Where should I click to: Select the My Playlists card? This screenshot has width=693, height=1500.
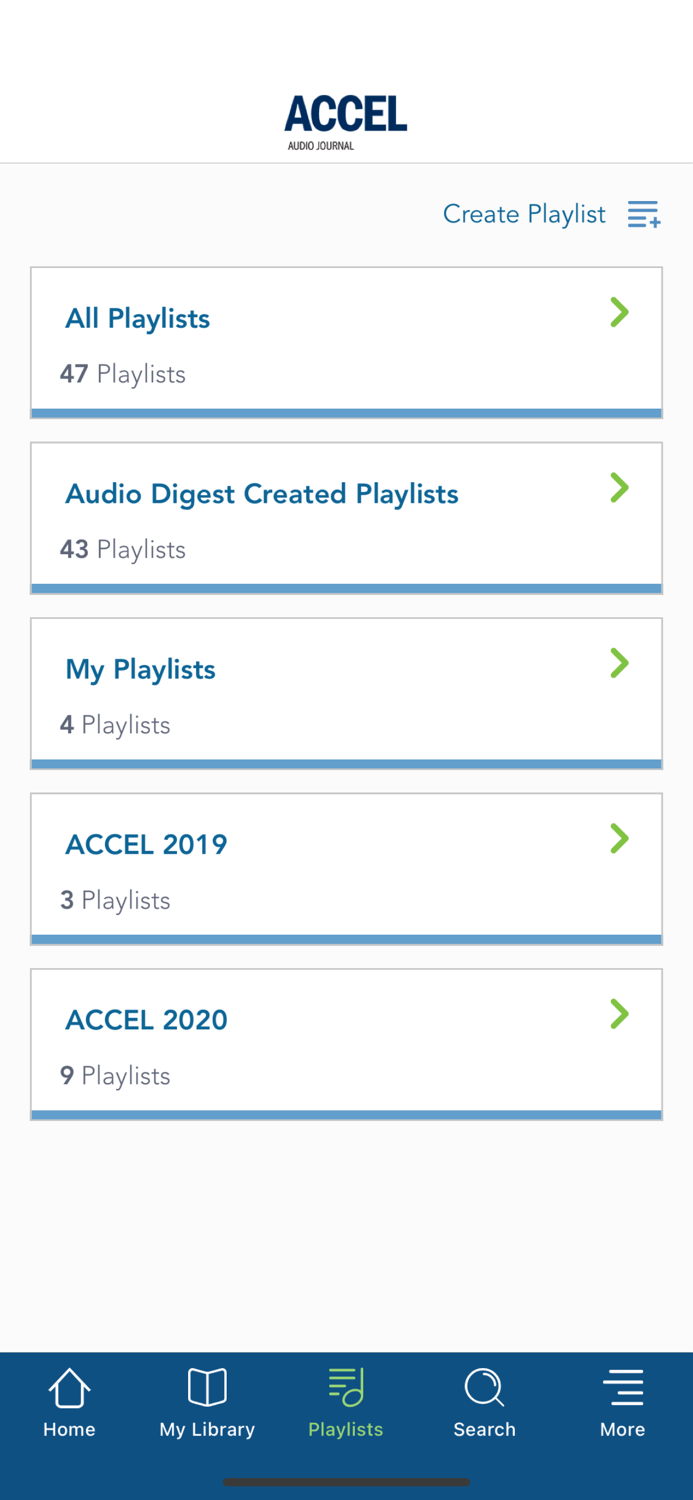tap(346, 691)
